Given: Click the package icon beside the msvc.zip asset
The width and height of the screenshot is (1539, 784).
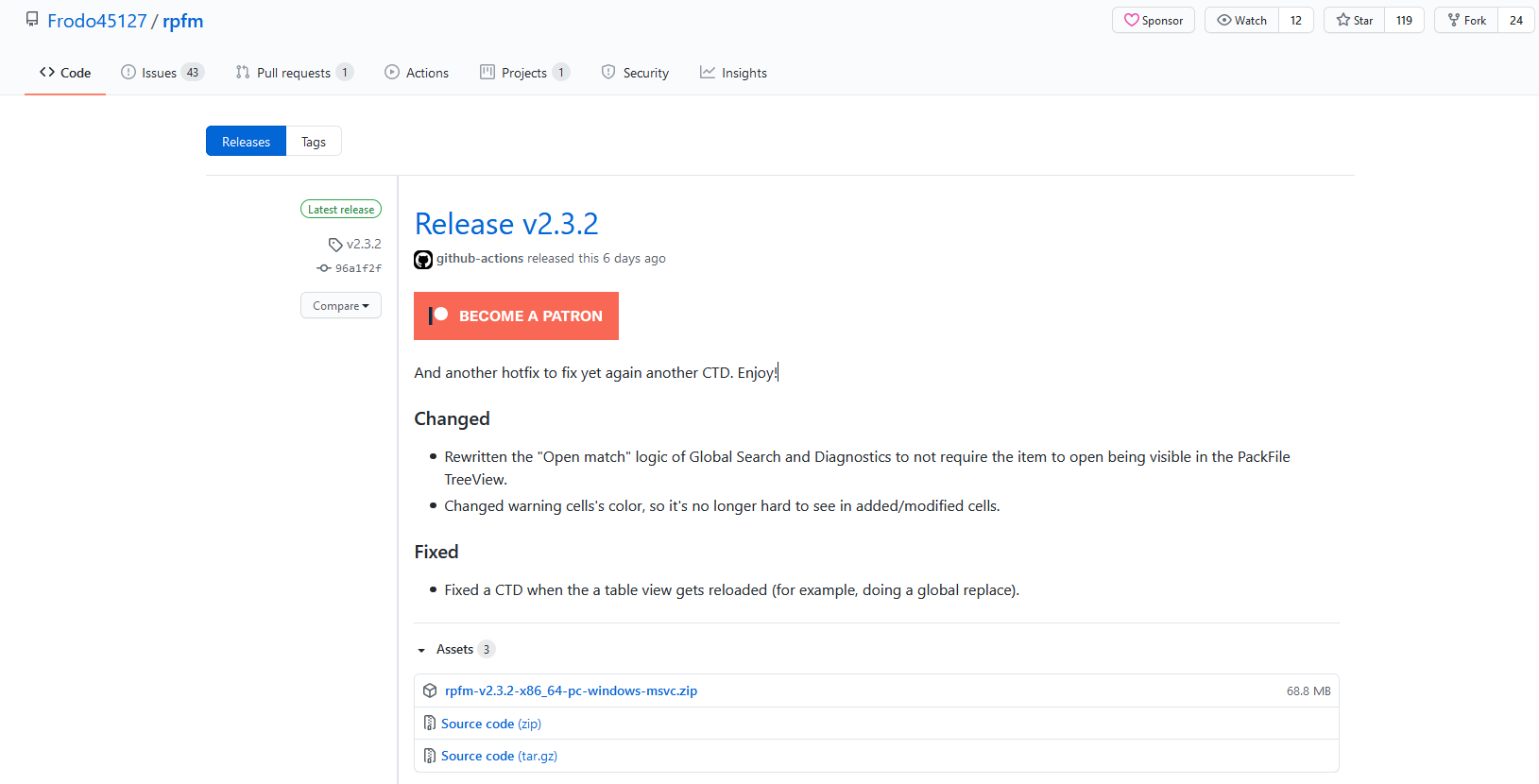Looking at the screenshot, I should (x=430, y=690).
